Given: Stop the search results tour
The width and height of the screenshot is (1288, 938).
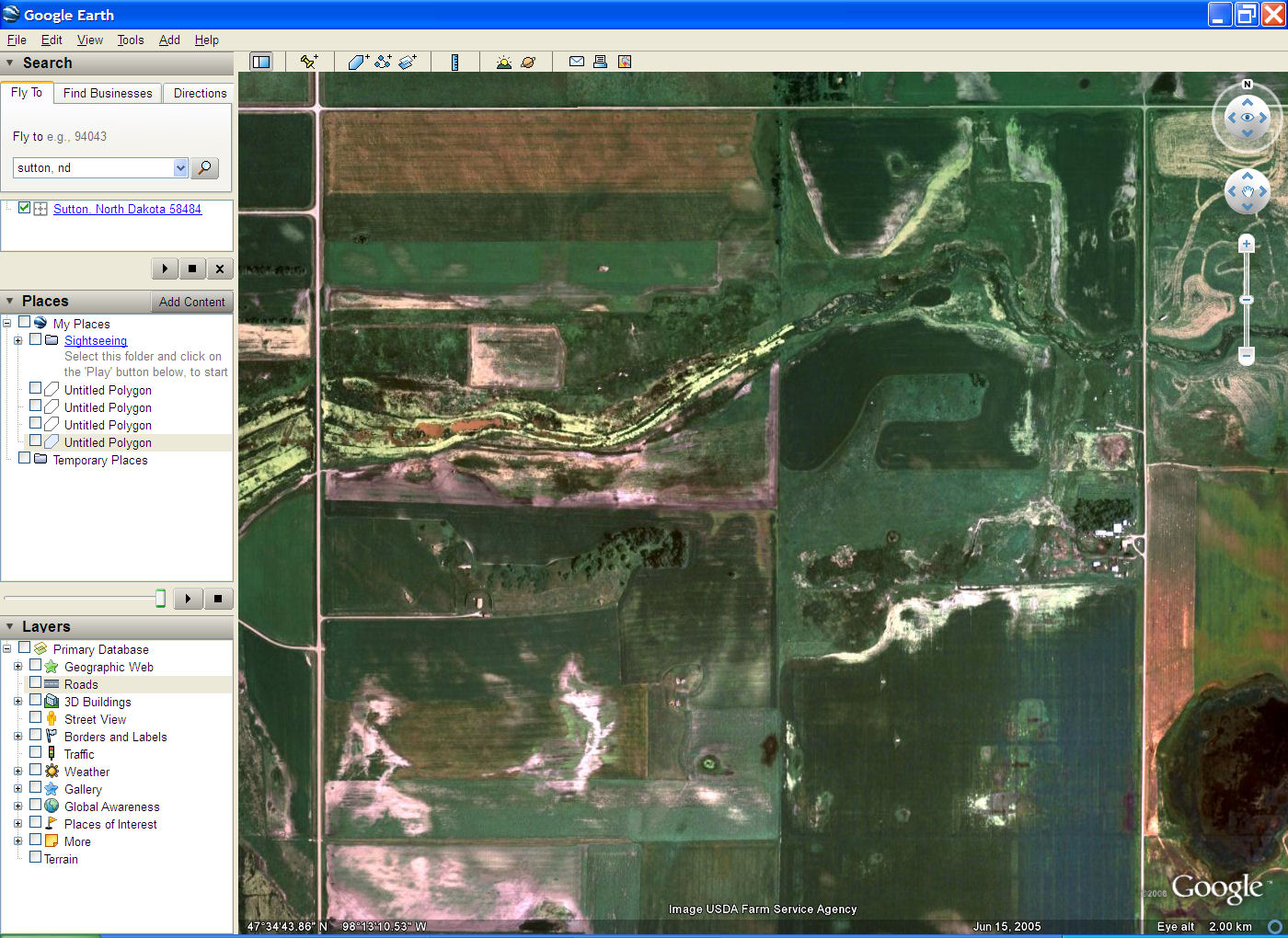Looking at the screenshot, I should (x=192, y=269).
